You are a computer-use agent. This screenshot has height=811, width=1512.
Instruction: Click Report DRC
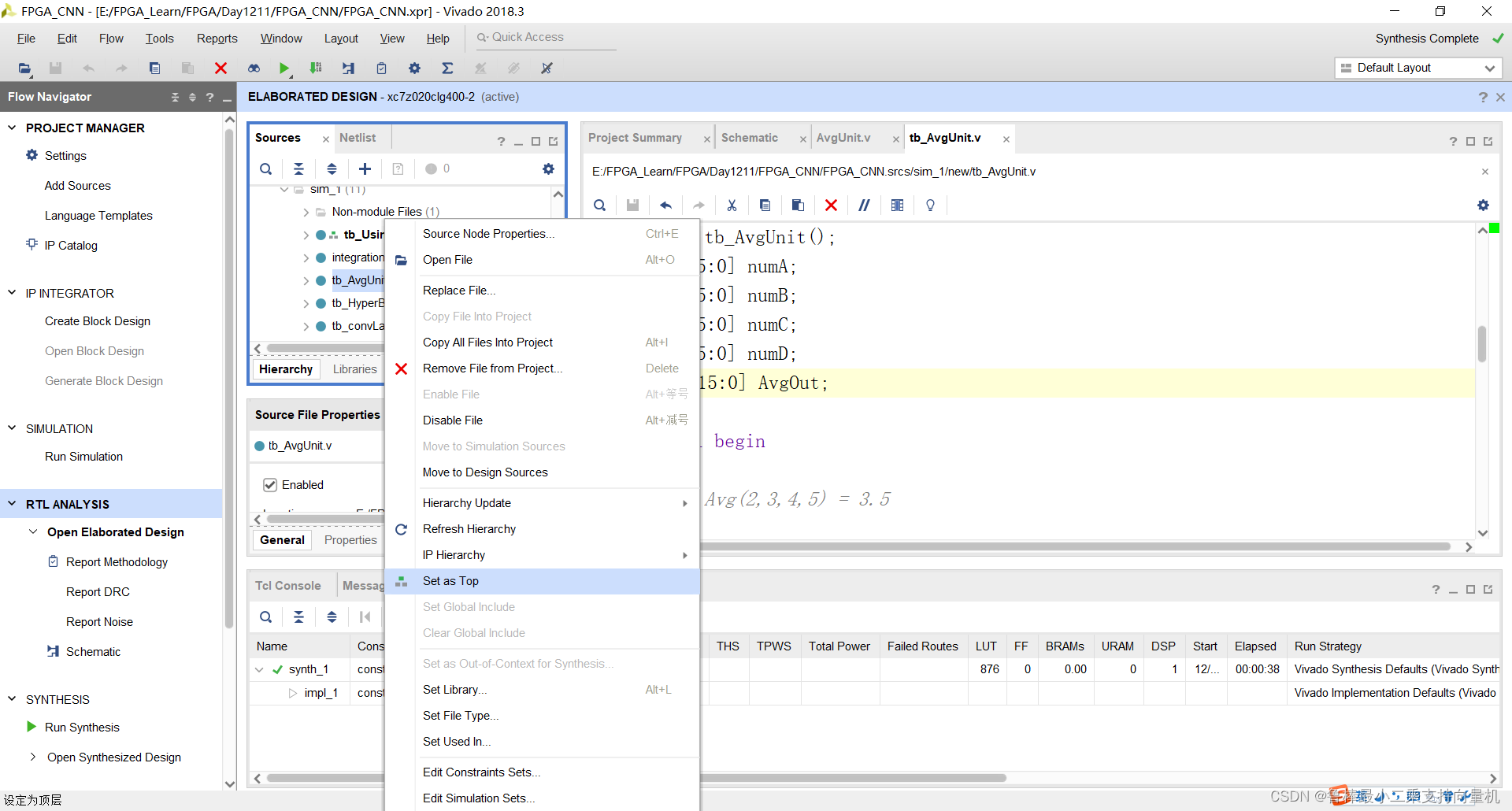[98, 592]
